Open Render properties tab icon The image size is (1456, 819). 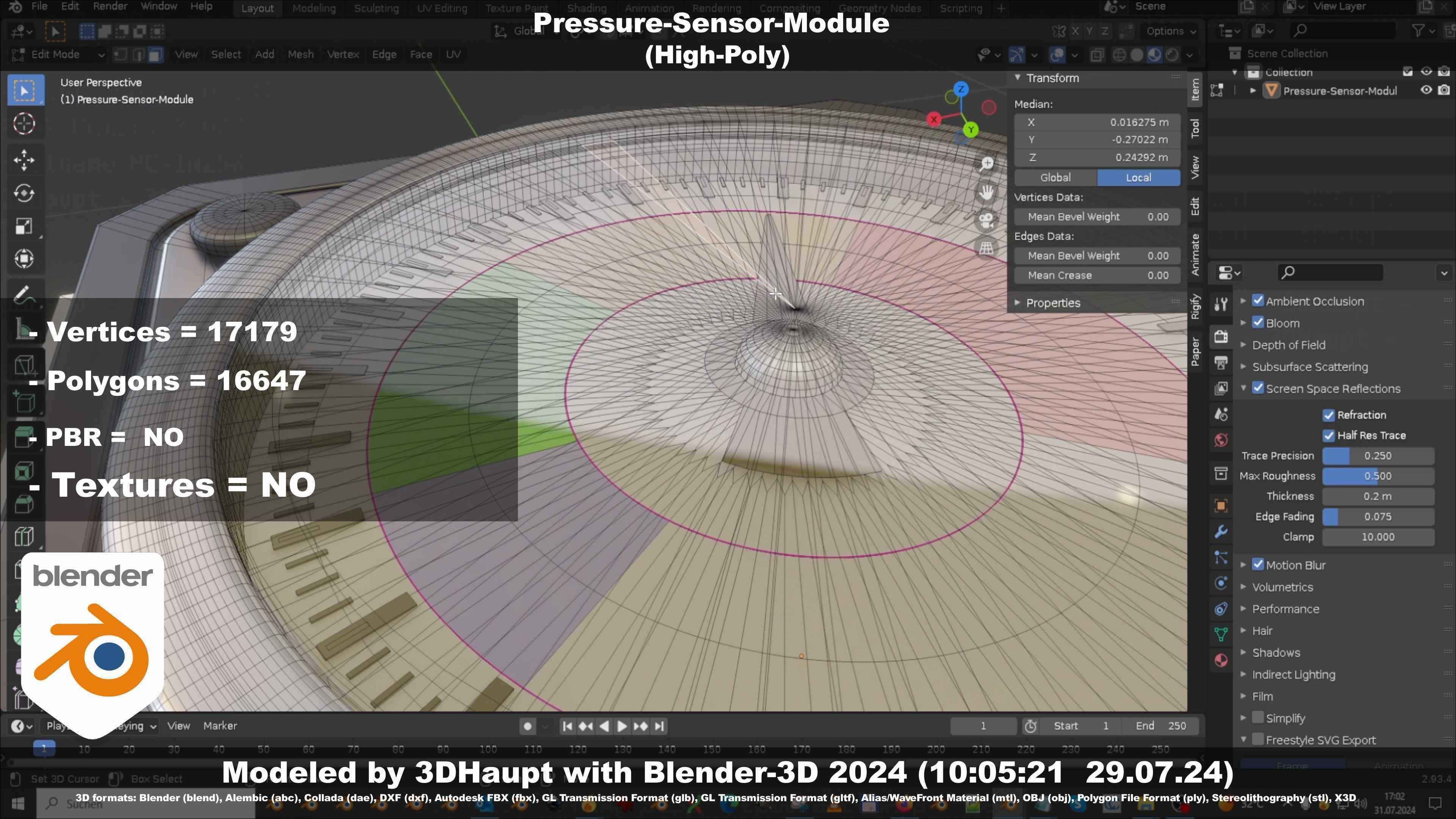click(1221, 337)
